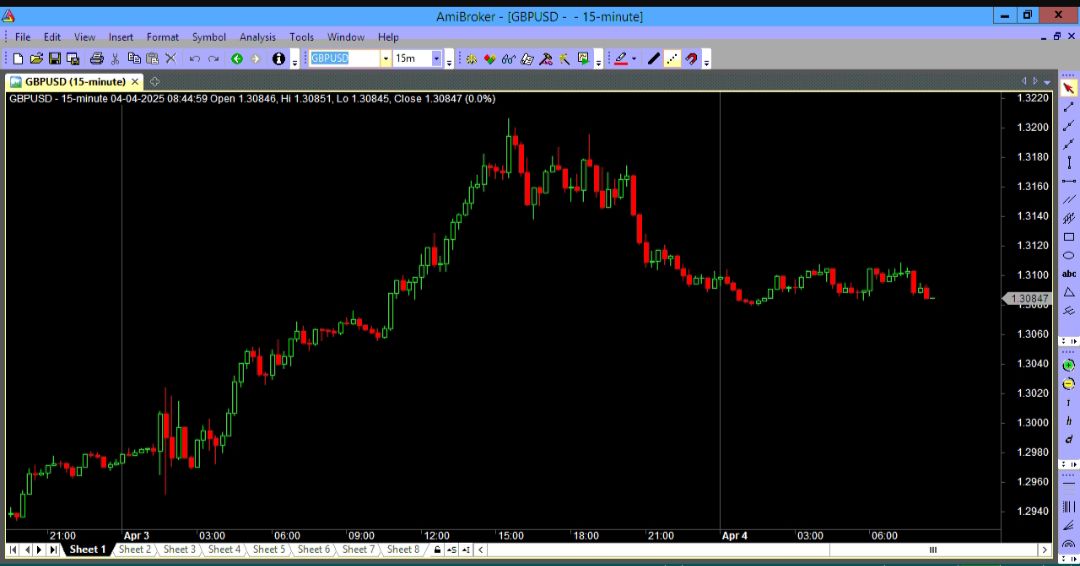Jump to first sheet navigation button
The width and height of the screenshot is (1080, 566).
pyautogui.click(x=13, y=549)
